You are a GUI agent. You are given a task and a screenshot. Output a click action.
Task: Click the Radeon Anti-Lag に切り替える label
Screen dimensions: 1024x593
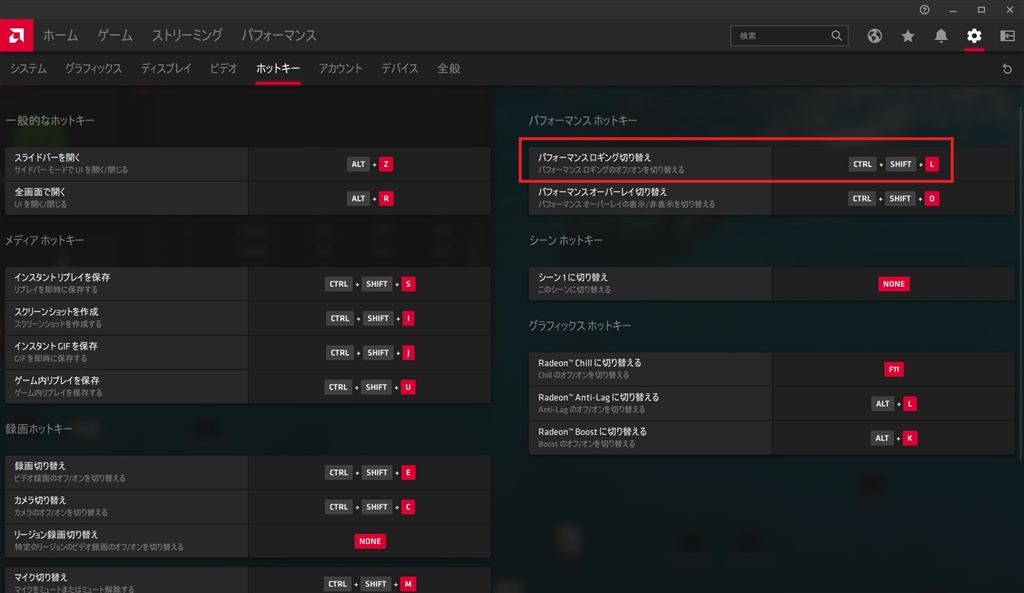[x=598, y=398]
